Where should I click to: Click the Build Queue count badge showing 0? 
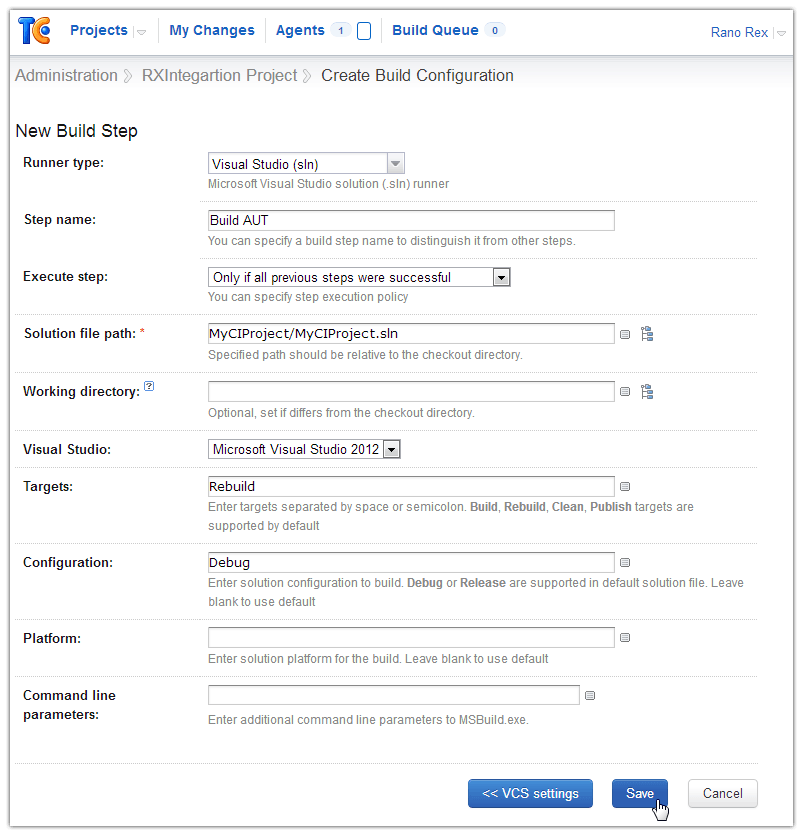tap(495, 30)
